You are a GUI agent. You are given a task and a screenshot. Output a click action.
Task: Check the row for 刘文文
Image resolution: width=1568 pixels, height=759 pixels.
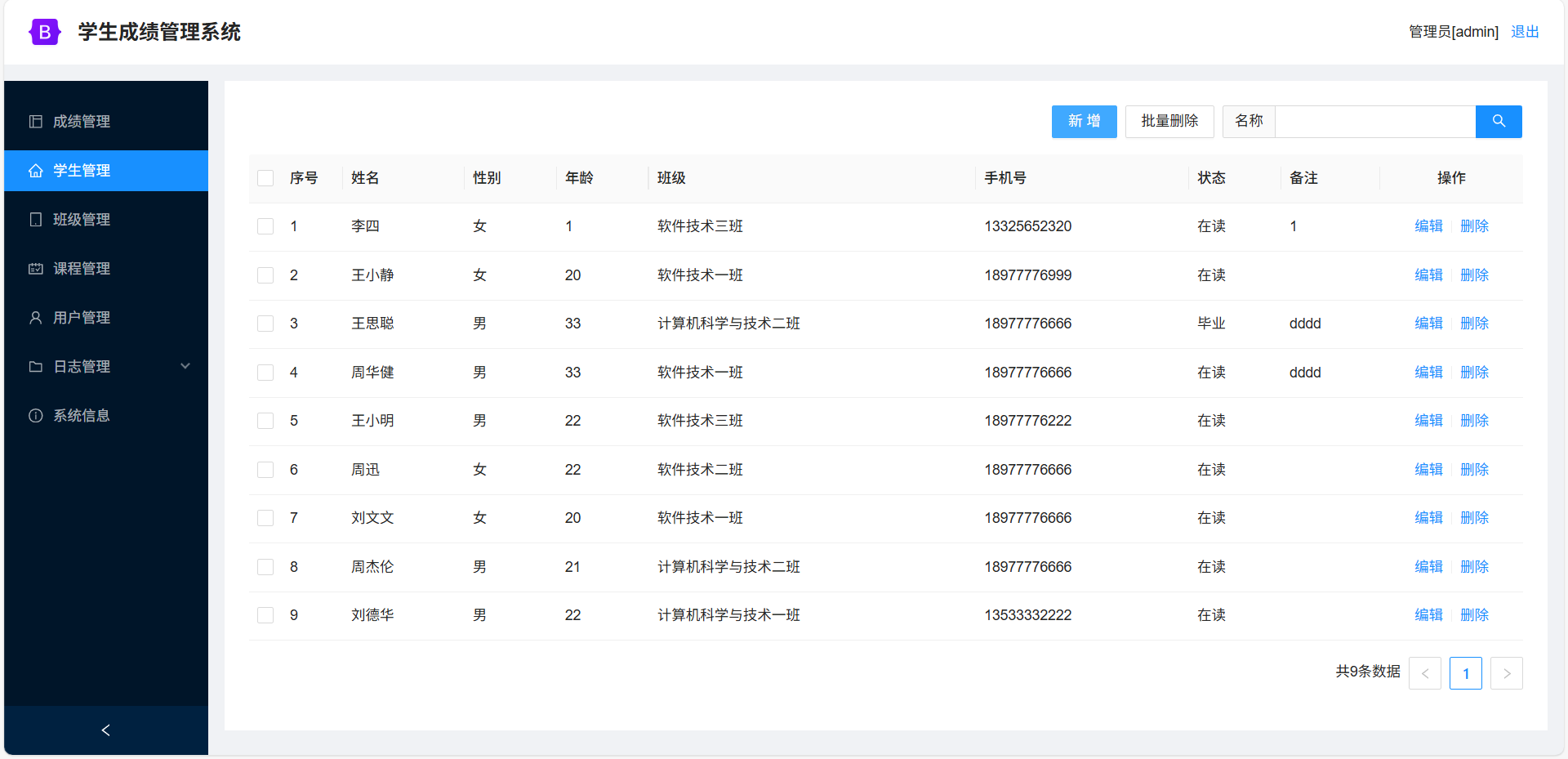coord(265,518)
